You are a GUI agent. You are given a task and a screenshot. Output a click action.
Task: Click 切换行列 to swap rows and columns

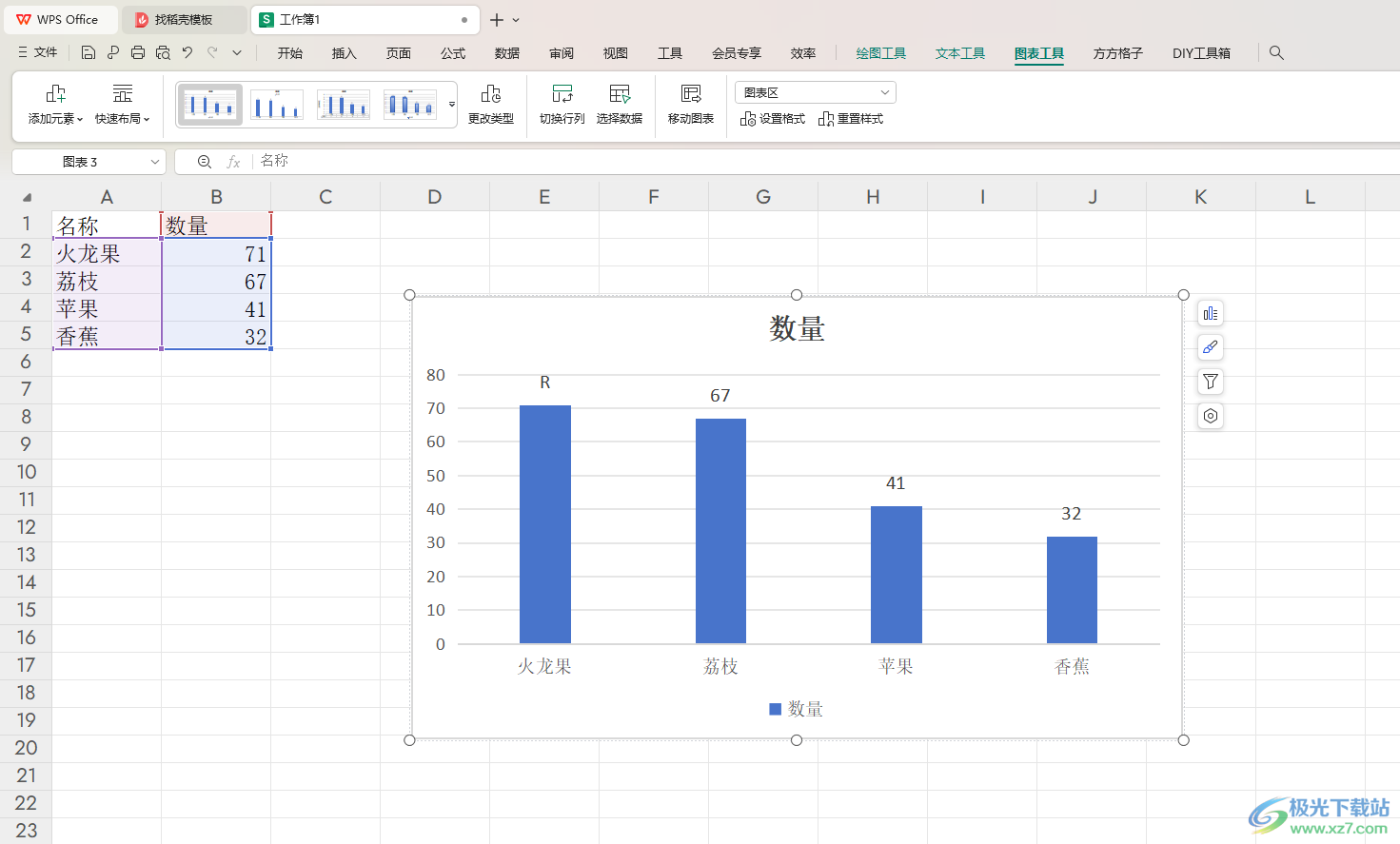pos(562,105)
